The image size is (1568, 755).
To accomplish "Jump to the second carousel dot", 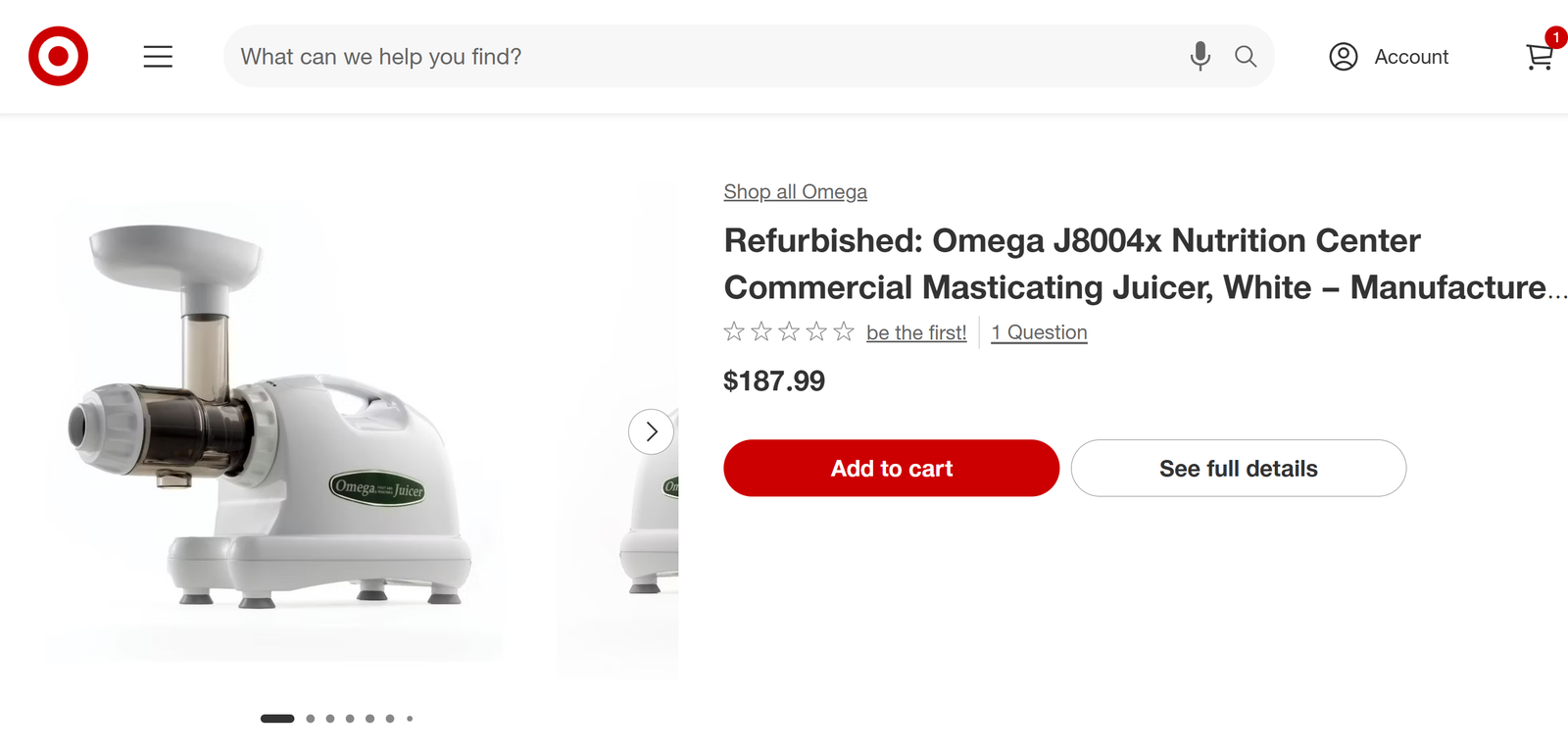I will tap(311, 719).
